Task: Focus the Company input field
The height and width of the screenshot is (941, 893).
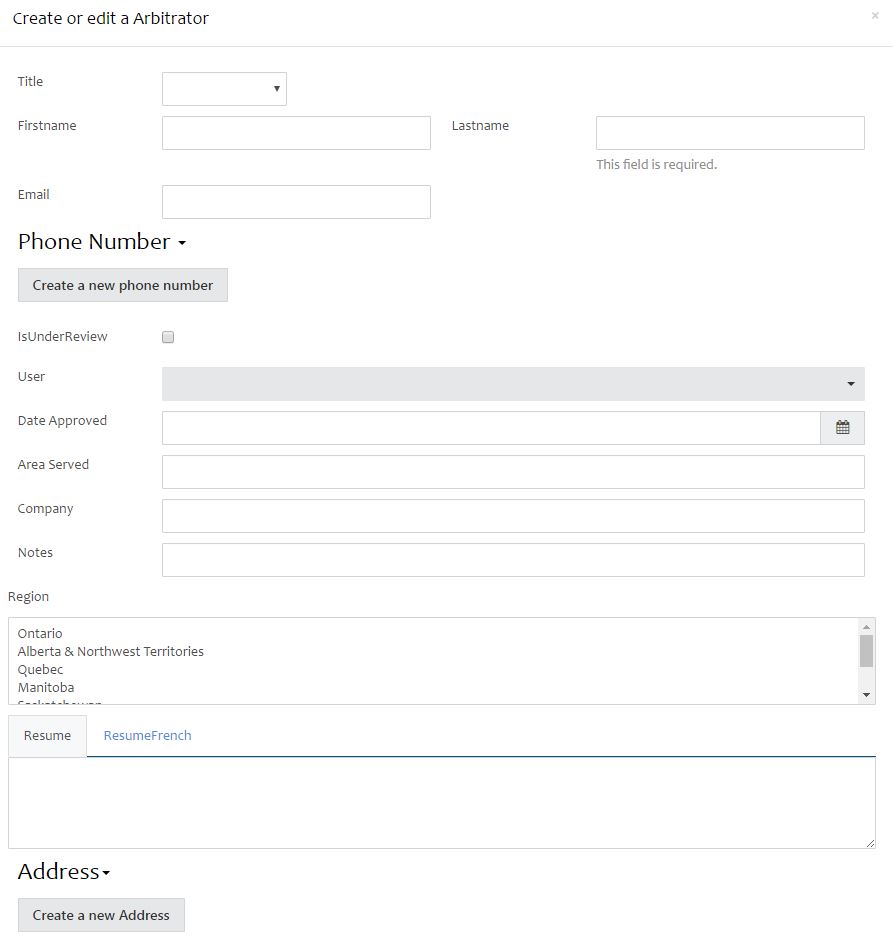Action: click(x=513, y=516)
